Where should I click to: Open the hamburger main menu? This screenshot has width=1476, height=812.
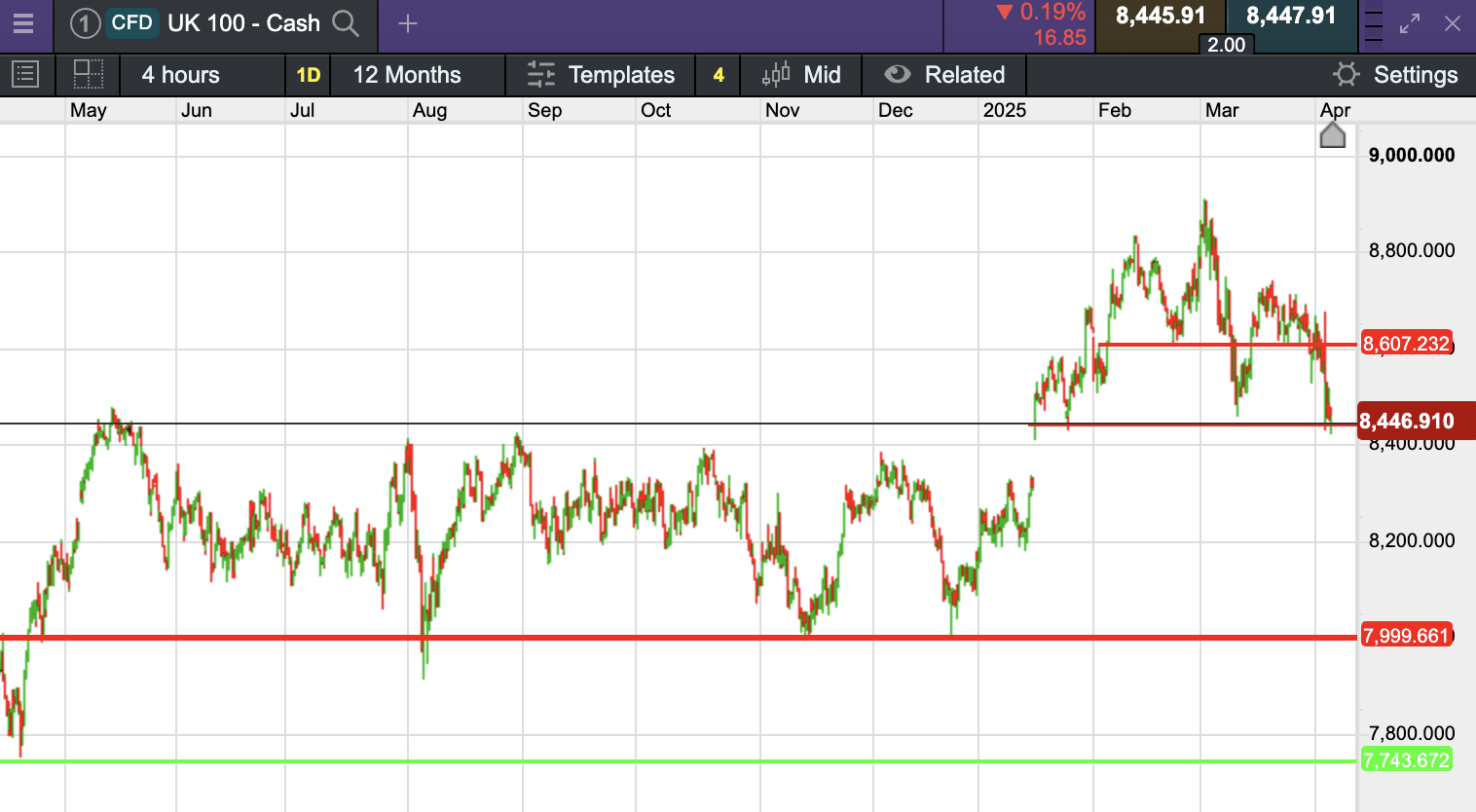pyautogui.click(x=23, y=23)
